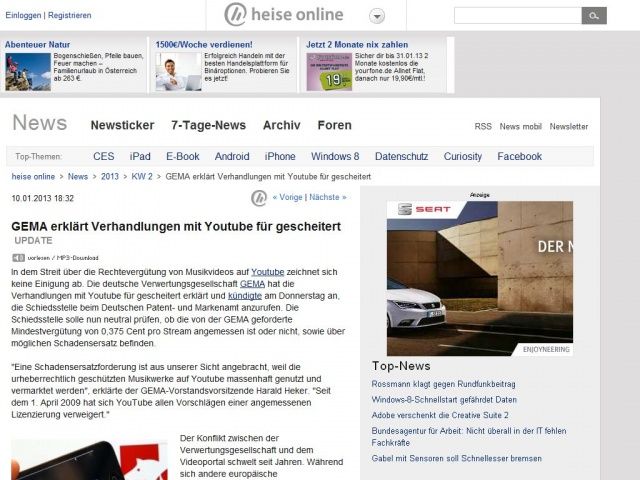Open the Archiv tab

[282, 125]
